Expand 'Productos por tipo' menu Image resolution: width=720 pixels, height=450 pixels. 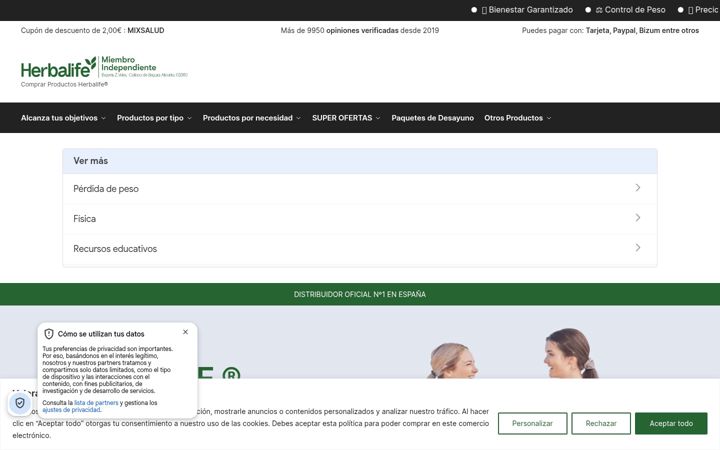click(x=154, y=118)
